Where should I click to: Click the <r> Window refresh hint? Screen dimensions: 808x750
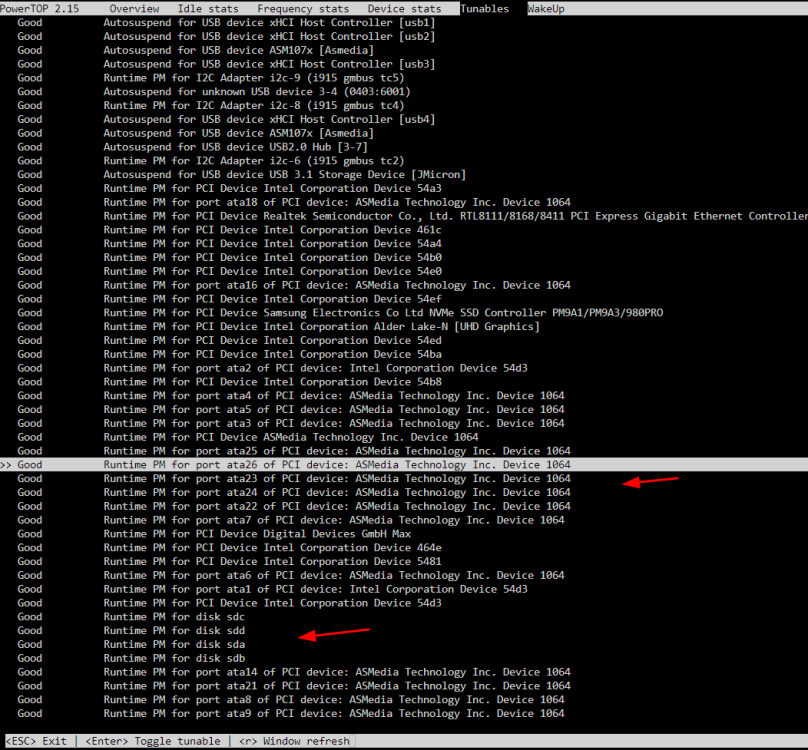tap(294, 741)
